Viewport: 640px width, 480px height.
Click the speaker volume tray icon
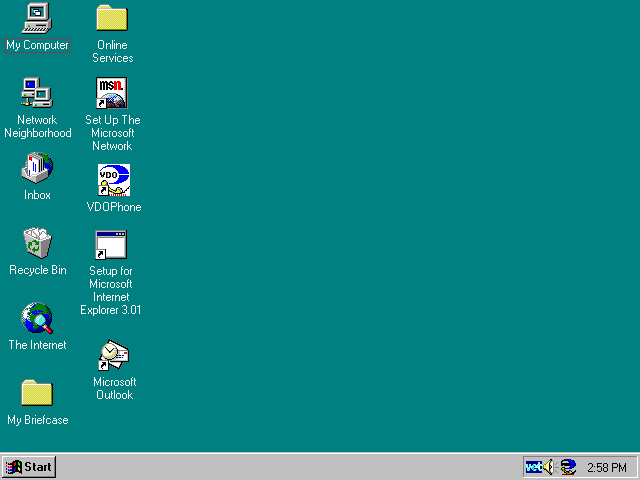pos(549,467)
